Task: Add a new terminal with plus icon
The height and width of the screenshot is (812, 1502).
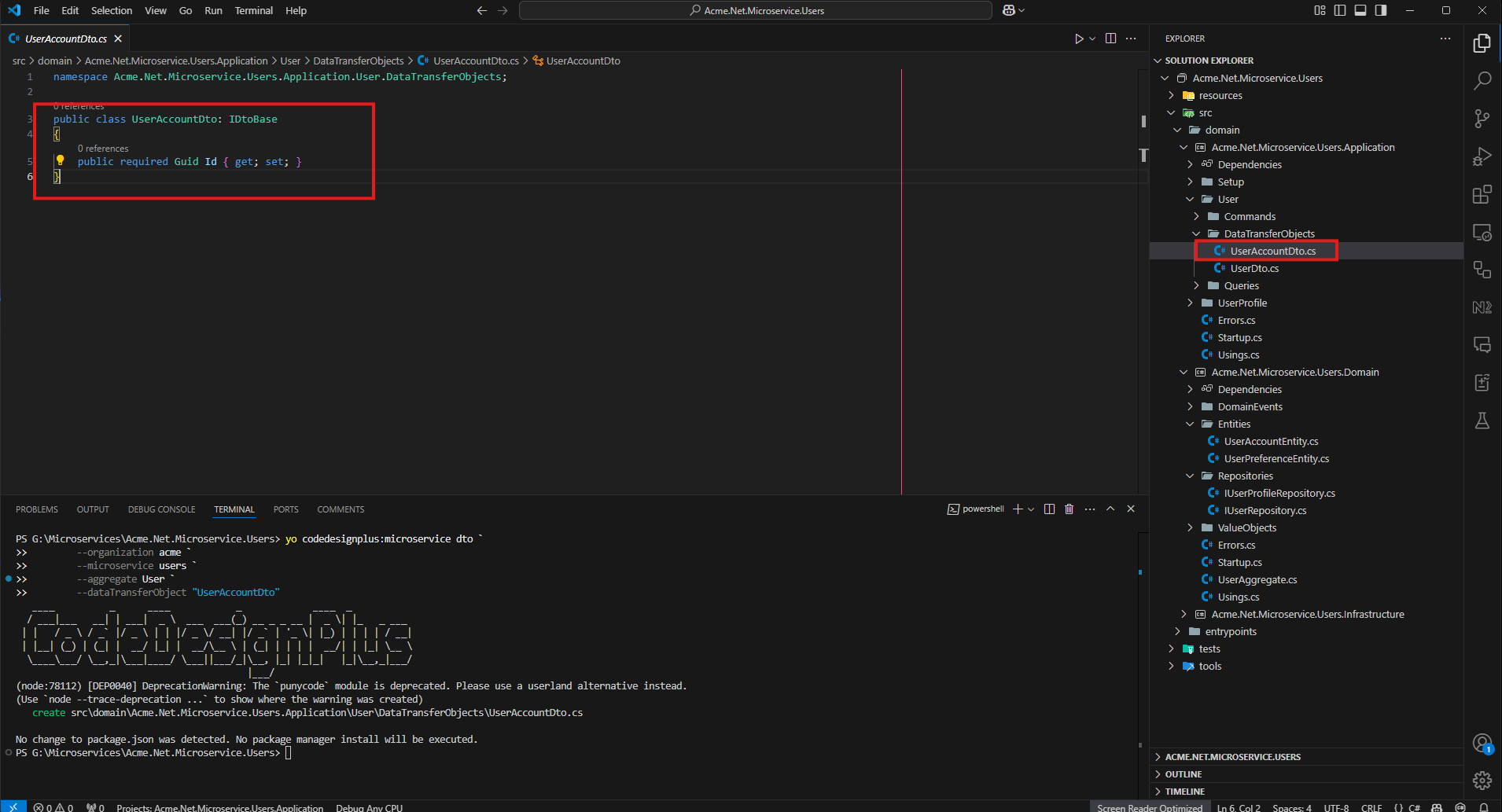Action: (1018, 509)
